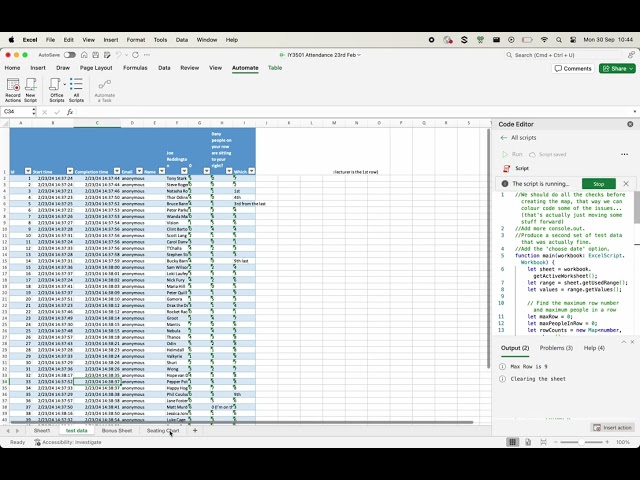Open the Email column filter dropdown
This screenshot has height=480, width=640.
pos(139,171)
